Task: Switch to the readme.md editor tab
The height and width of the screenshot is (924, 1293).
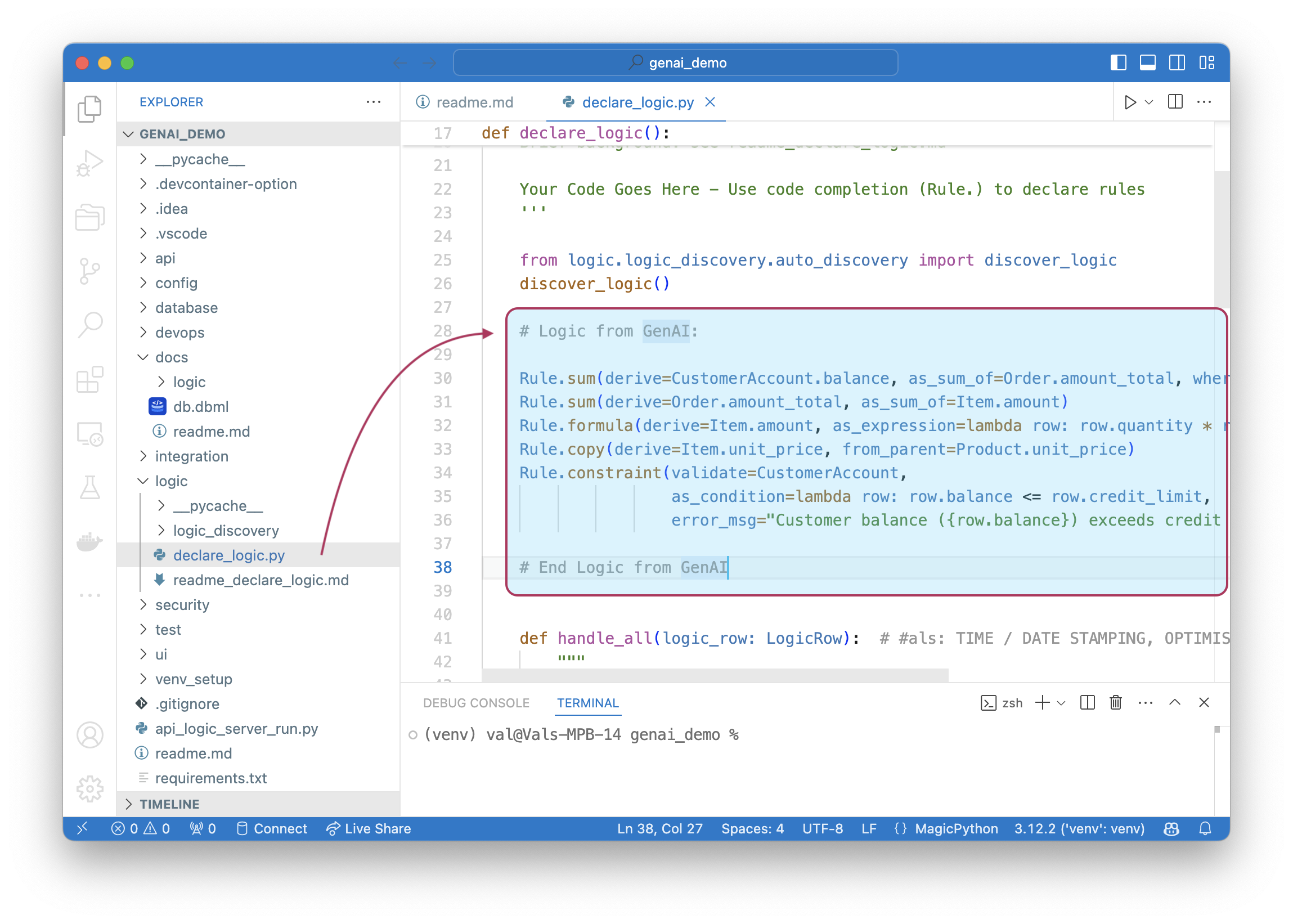Action: point(473,102)
